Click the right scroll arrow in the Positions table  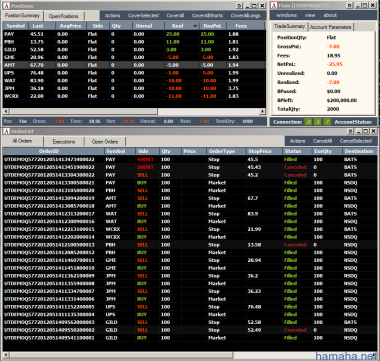coord(263,111)
